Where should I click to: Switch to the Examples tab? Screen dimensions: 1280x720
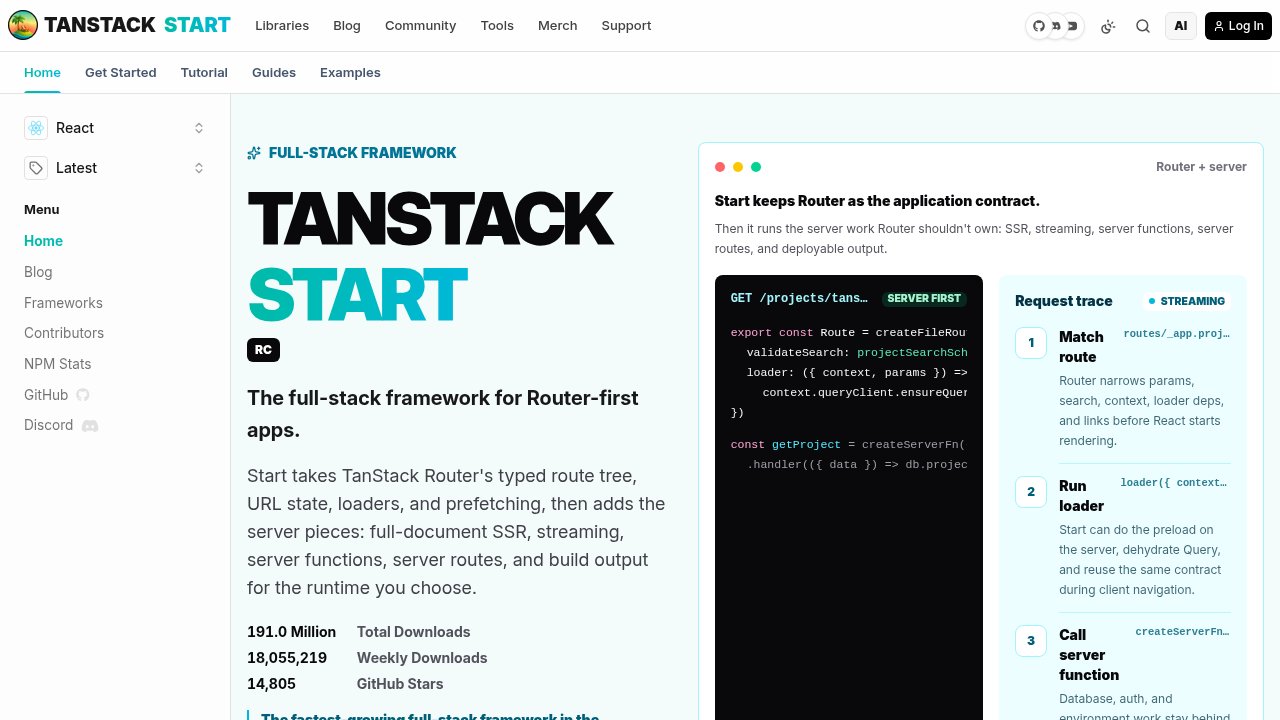pyautogui.click(x=350, y=73)
